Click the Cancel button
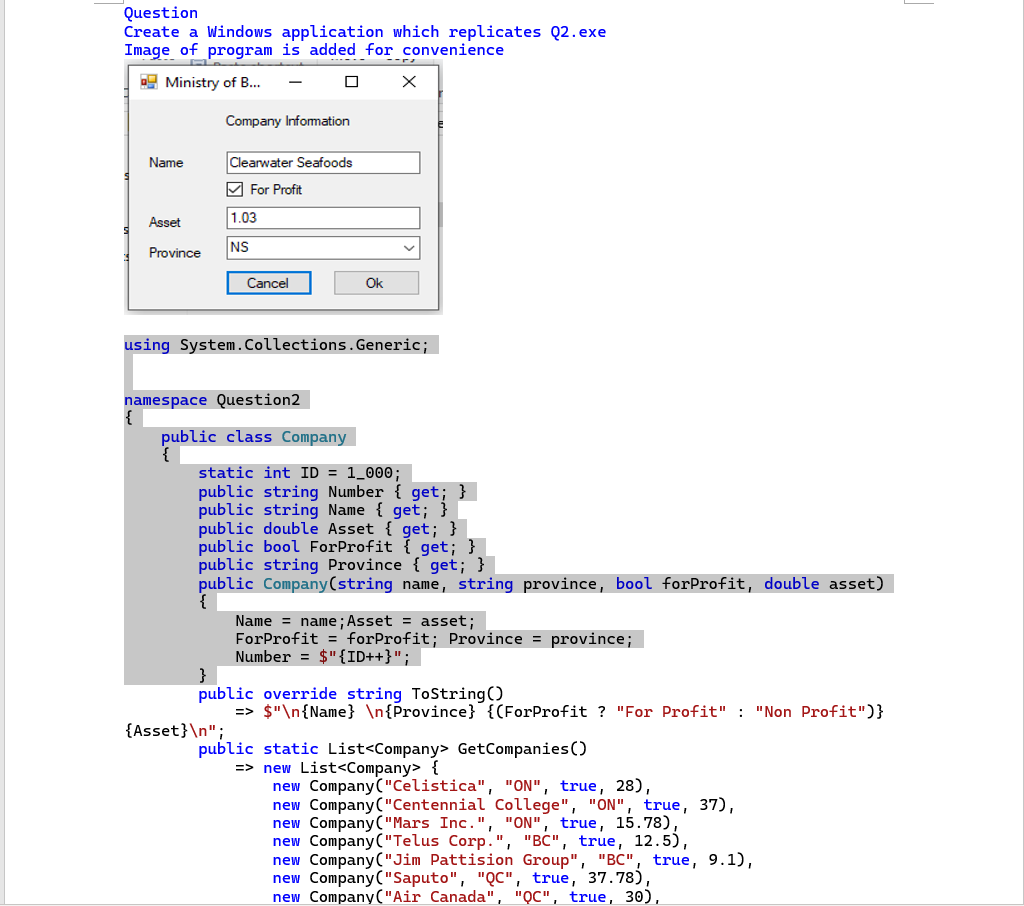Image resolution: width=1024 pixels, height=906 pixels. click(x=268, y=283)
